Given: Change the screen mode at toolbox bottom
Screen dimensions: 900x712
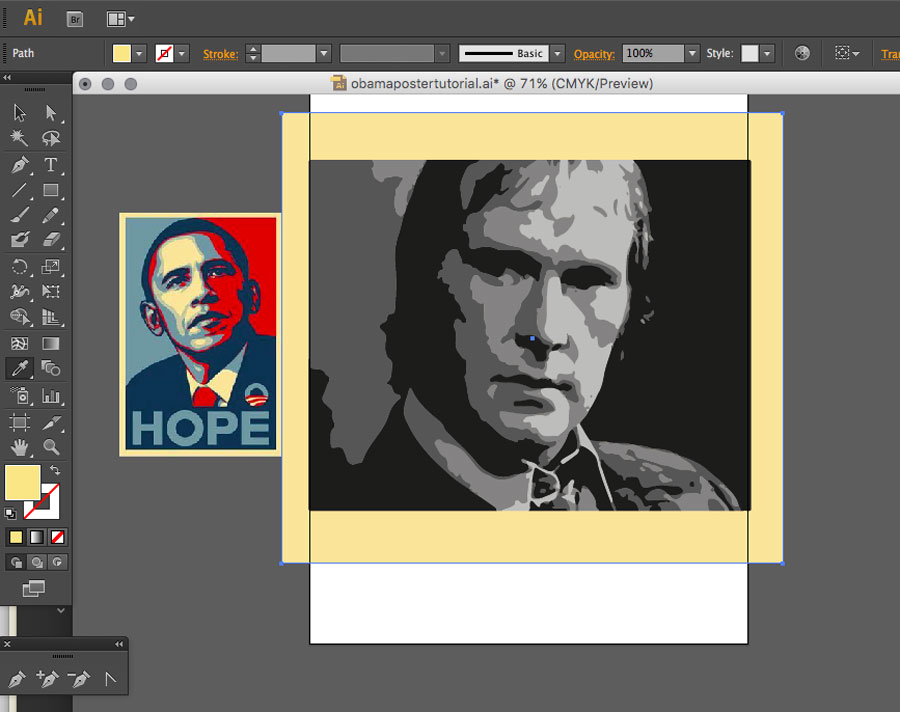Looking at the screenshot, I should pos(33,588).
